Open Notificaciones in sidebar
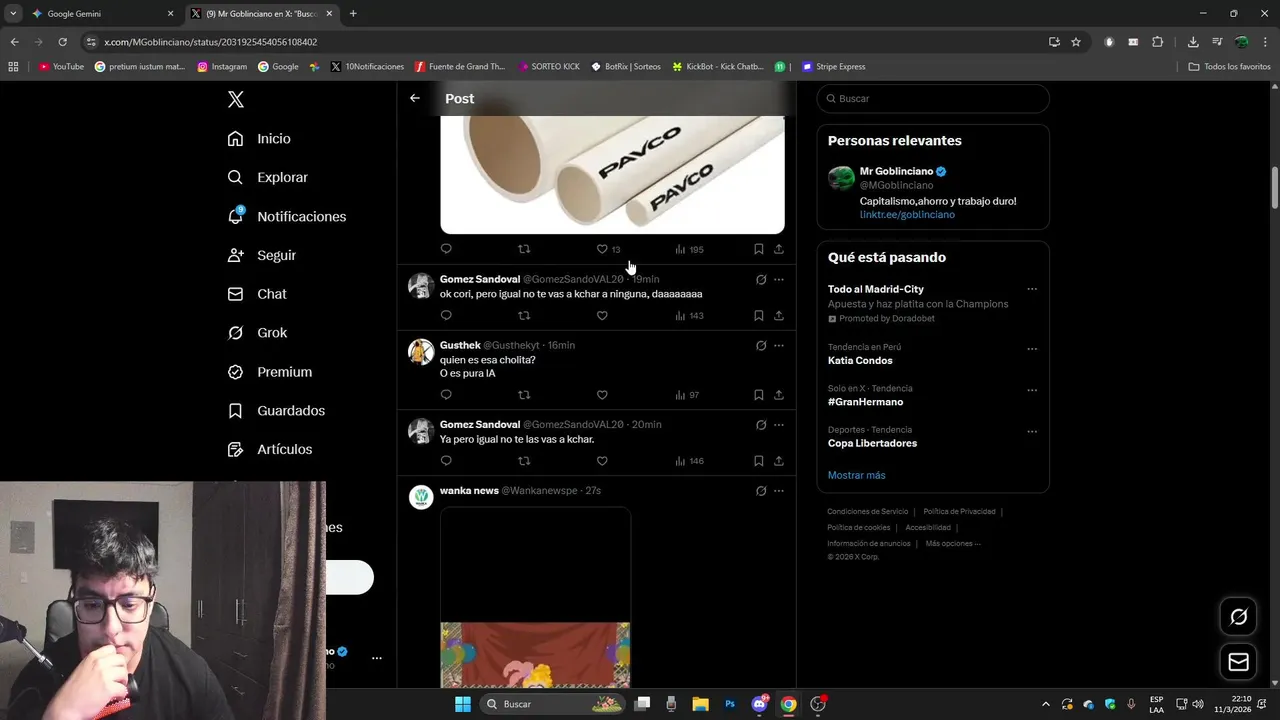This screenshot has width=1280, height=720. (x=286, y=216)
